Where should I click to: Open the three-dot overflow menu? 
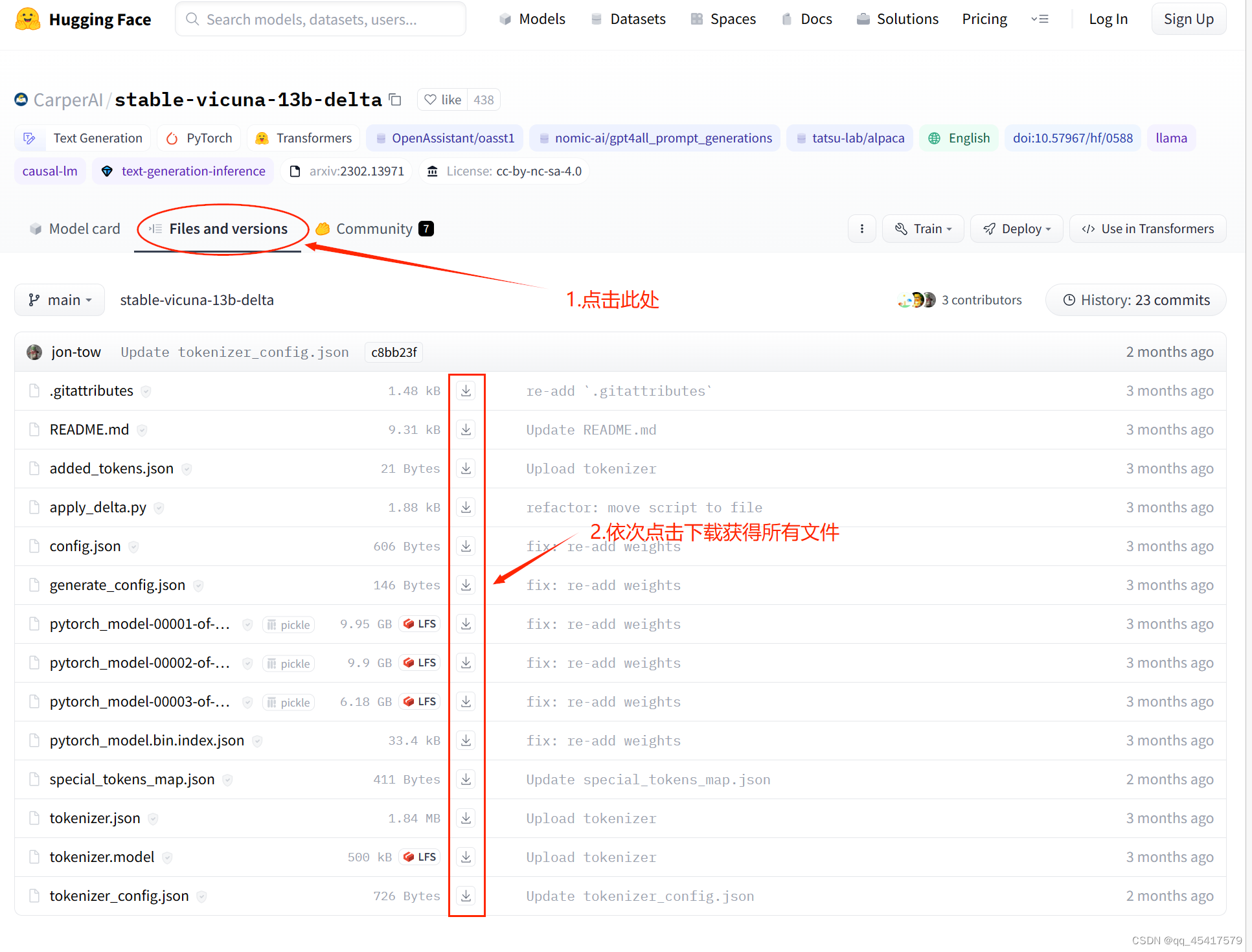click(x=861, y=228)
